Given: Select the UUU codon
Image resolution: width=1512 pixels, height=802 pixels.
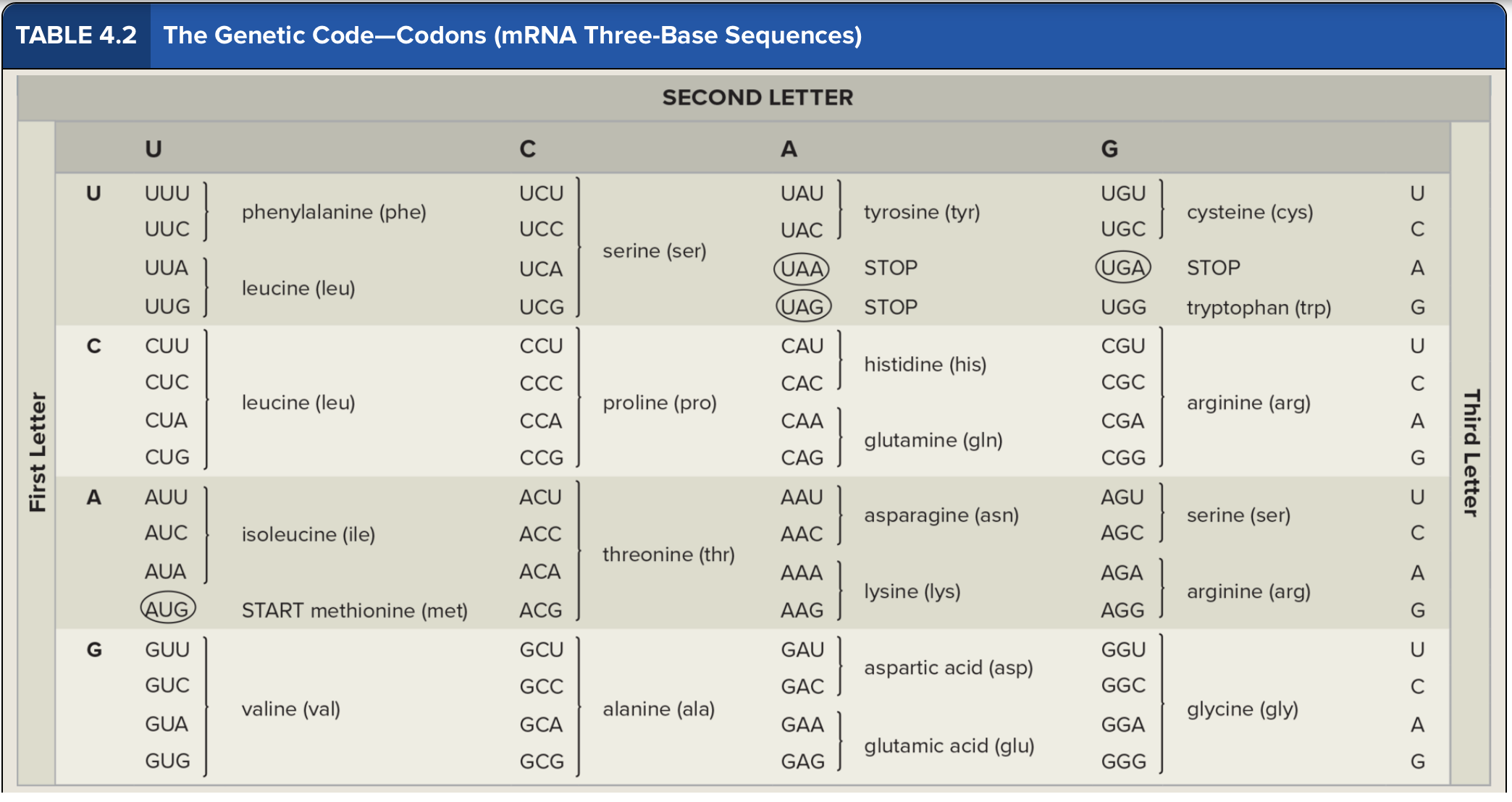Looking at the screenshot, I should (167, 194).
